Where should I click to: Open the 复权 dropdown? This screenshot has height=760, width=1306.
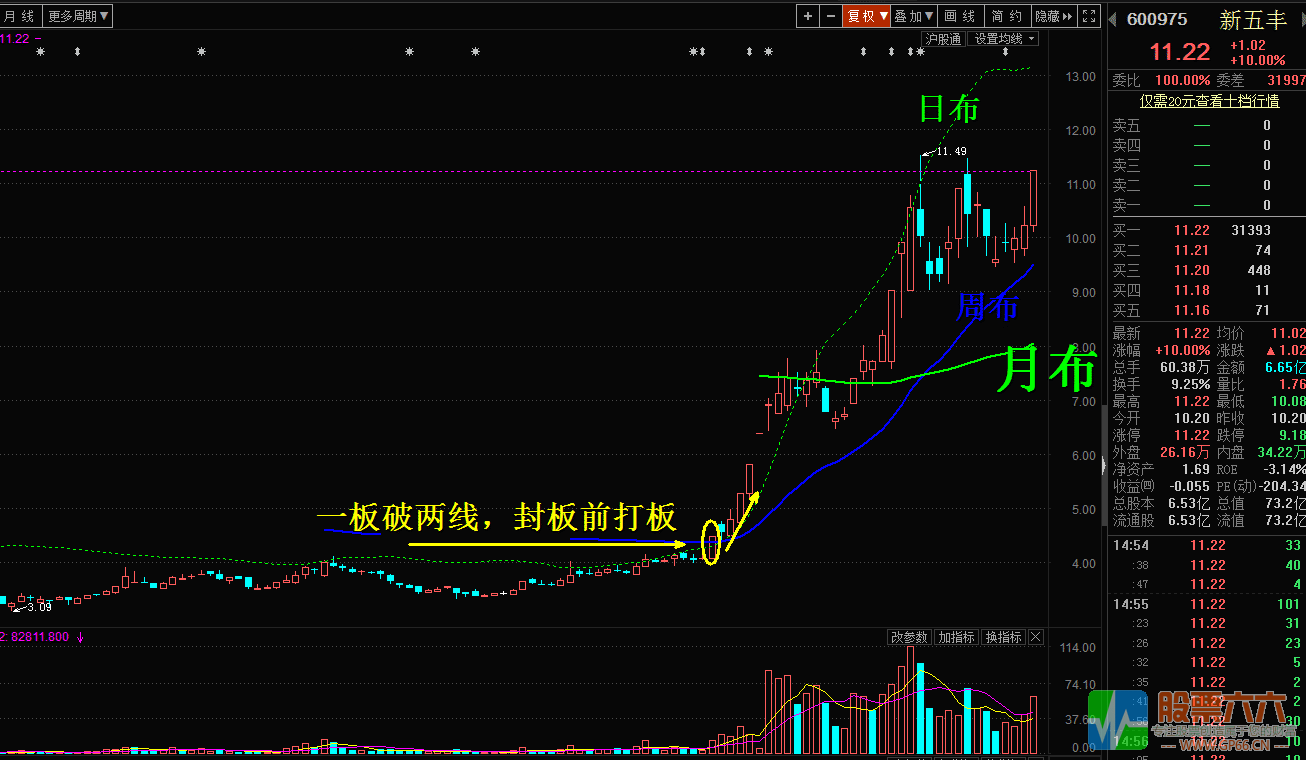point(867,16)
